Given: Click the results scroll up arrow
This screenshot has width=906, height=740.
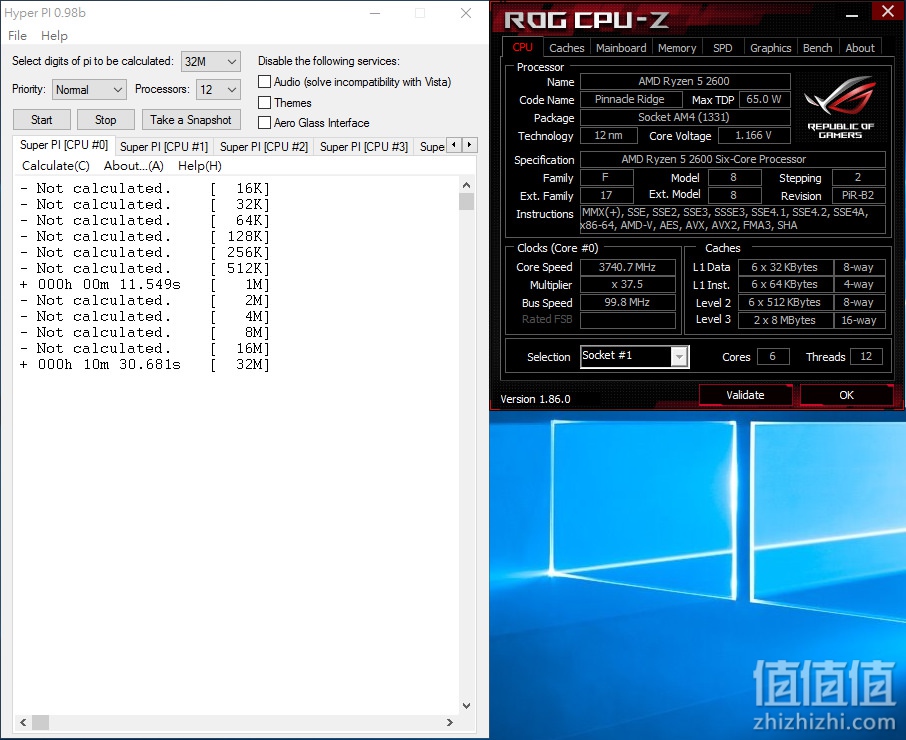Looking at the screenshot, I should [x=467, y=185].
